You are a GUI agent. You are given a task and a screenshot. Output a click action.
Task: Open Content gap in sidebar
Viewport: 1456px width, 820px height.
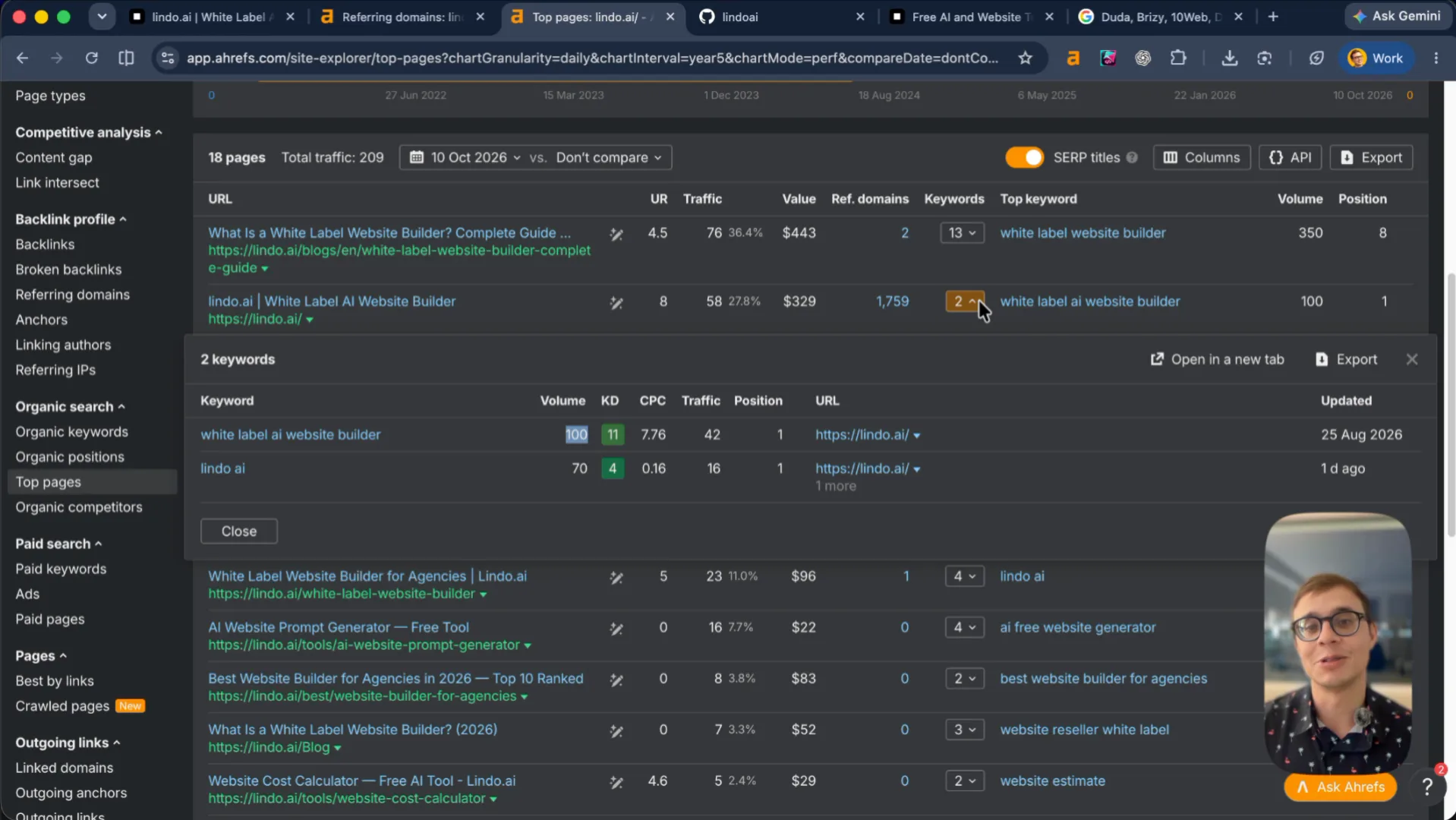click(53, 157)
